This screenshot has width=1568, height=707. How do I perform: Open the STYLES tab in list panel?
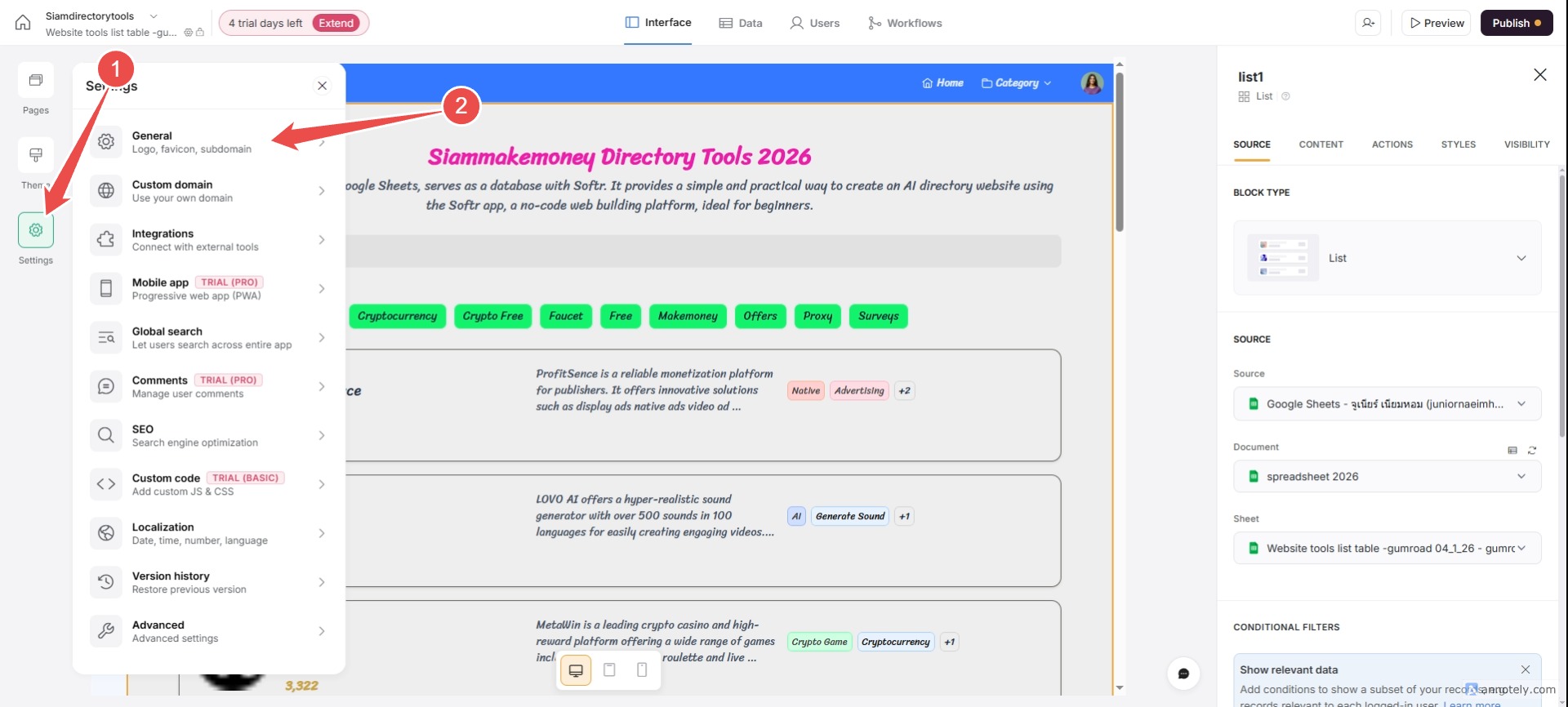pyautogui.click(x=1458, y=145)
